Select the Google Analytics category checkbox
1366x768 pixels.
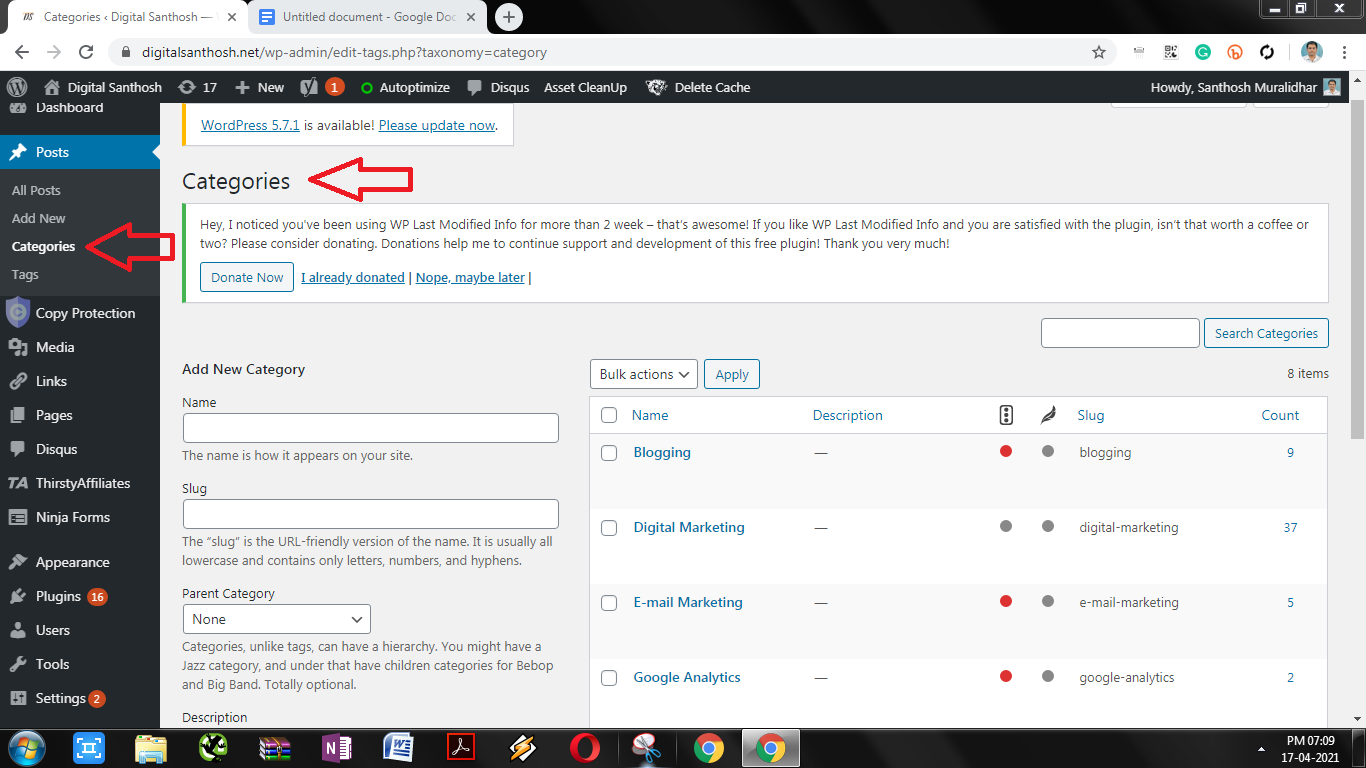pyautogui.click(x=609, y=678)
